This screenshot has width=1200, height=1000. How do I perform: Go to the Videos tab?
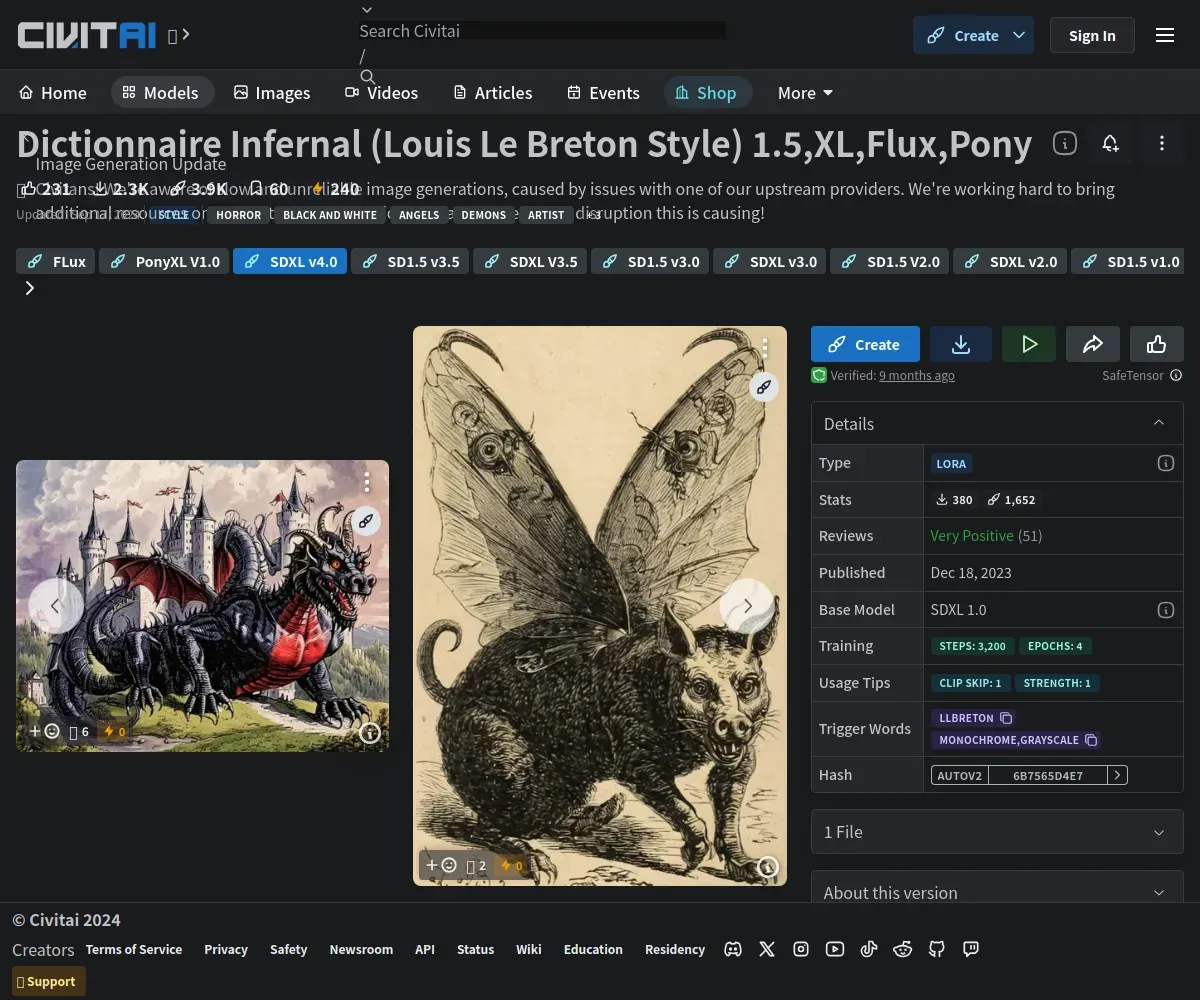[382, 92]
